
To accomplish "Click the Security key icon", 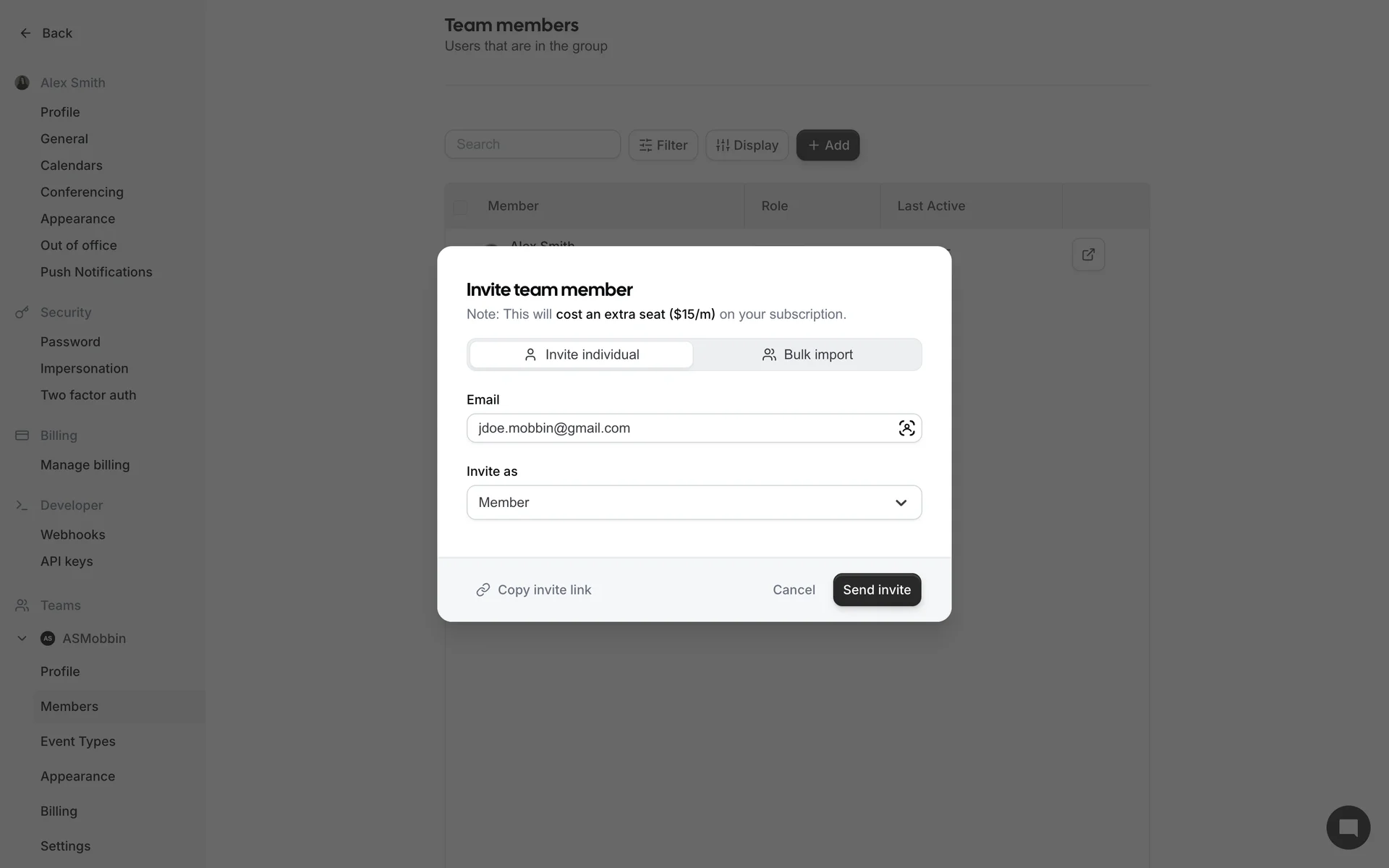I will tap(22, 312).
